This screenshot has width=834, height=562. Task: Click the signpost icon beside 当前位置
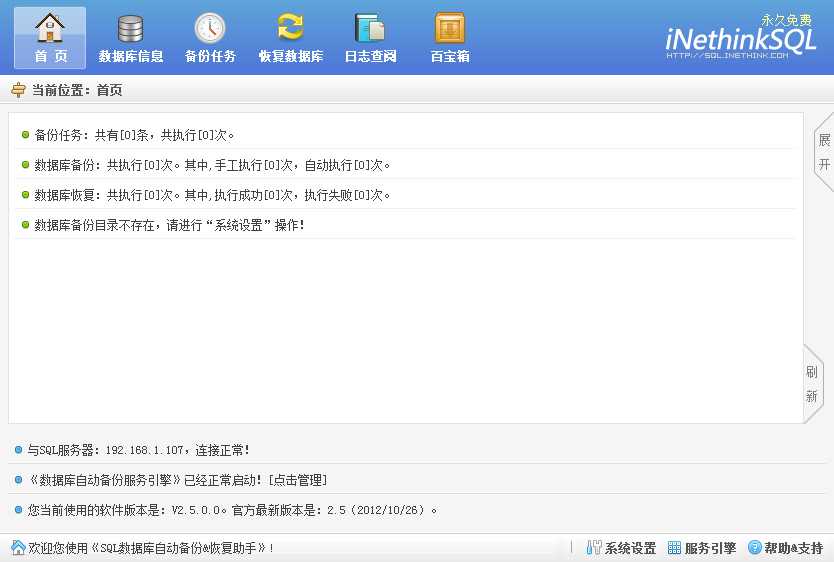pos(18,90)
